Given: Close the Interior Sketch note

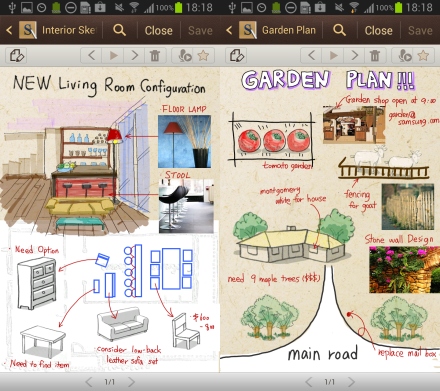Looking at the screenshot, I should coord(159,31).
